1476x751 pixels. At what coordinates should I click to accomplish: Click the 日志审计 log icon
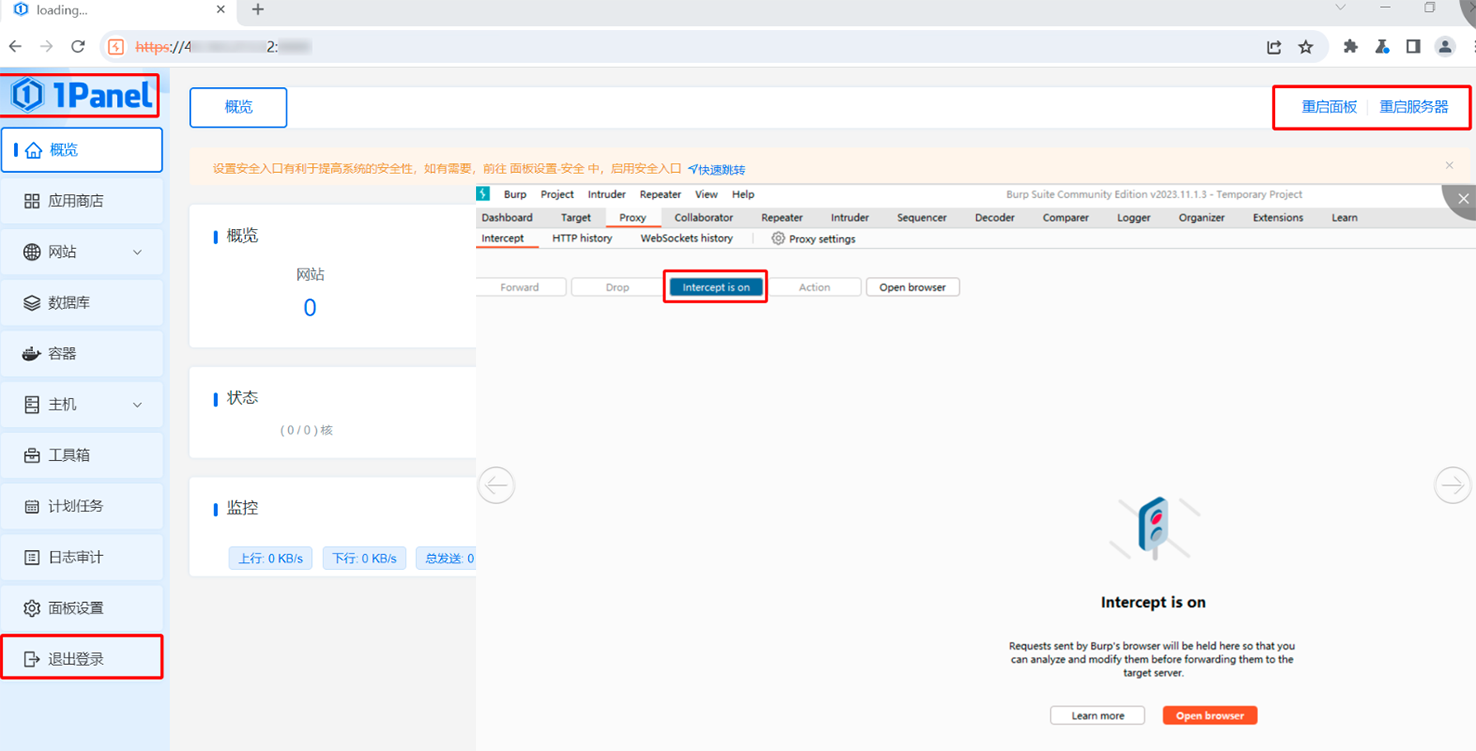[x=32, y=557]
